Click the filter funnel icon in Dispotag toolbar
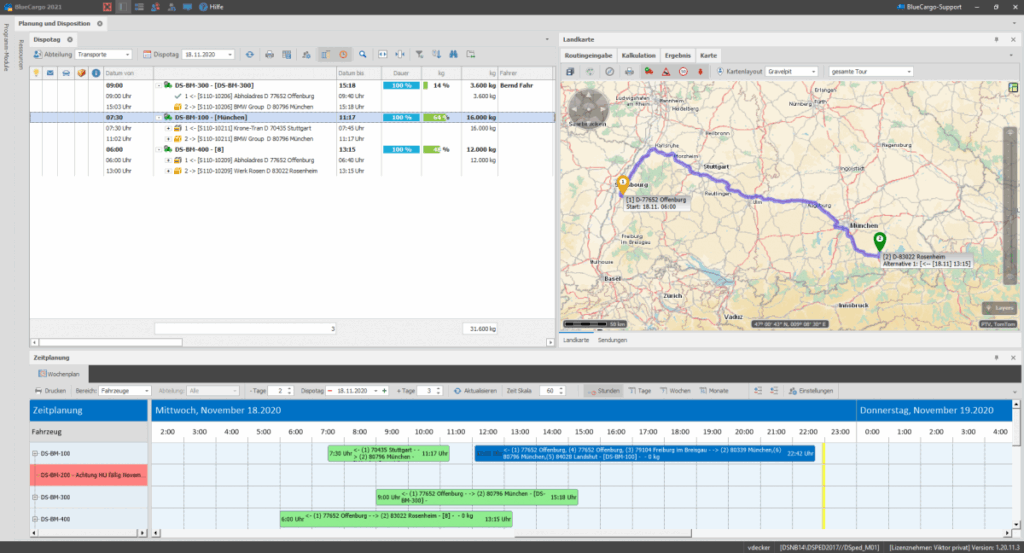Image resolution: width=1024 pixels, height=553 pixels. click(x=420, y=54)
